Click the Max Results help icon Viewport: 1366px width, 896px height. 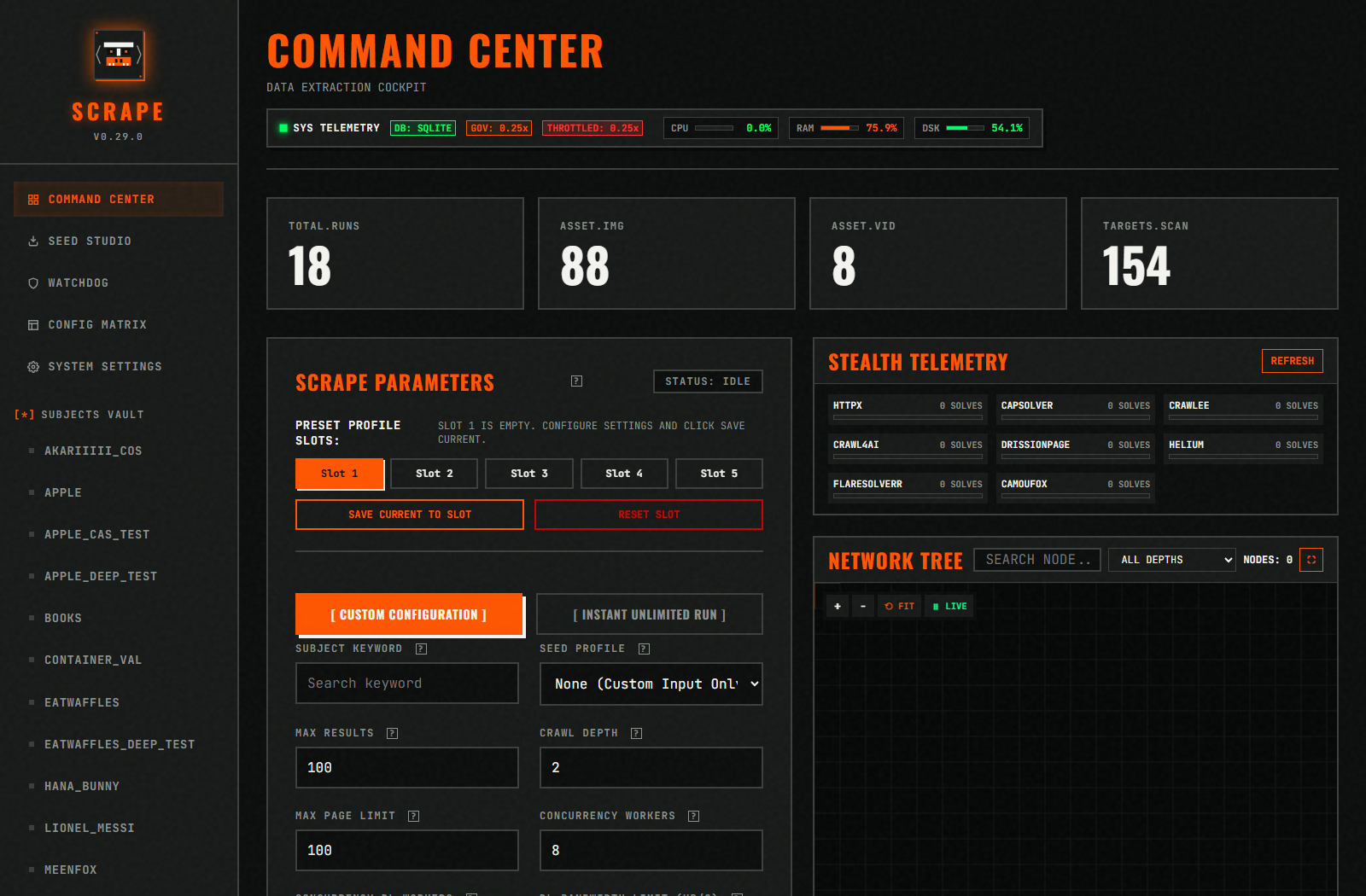tap(392, 733)
